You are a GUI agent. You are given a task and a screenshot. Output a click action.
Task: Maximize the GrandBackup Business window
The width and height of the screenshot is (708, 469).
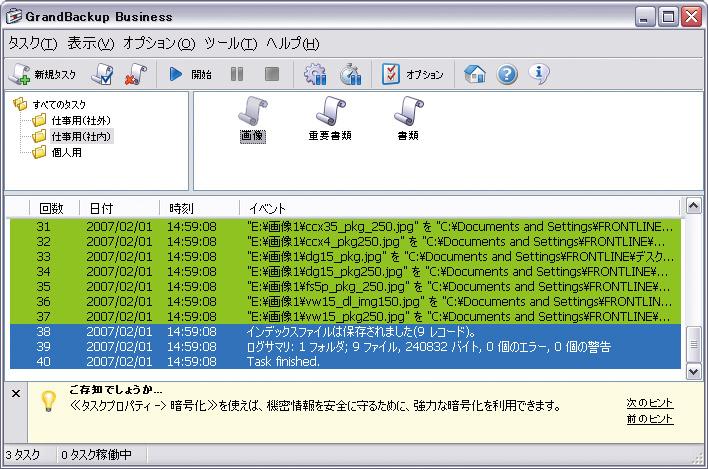[668, 17]
